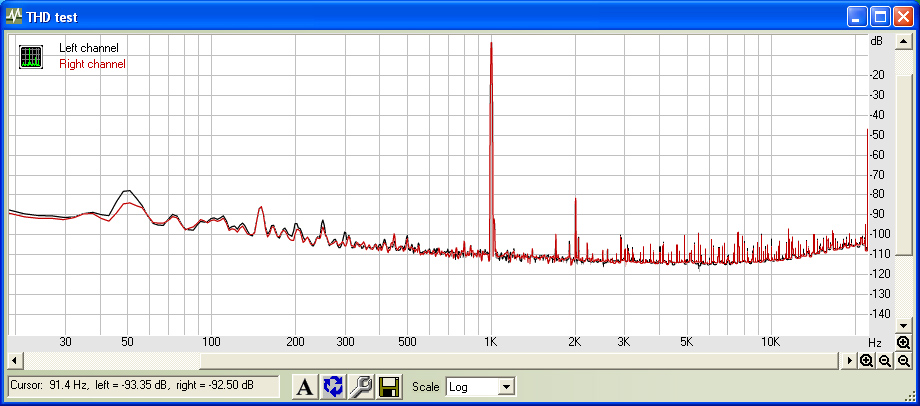Save the graph using the floppy disk icon
Screen dimensions: 920x406
[x=387, y=386]
